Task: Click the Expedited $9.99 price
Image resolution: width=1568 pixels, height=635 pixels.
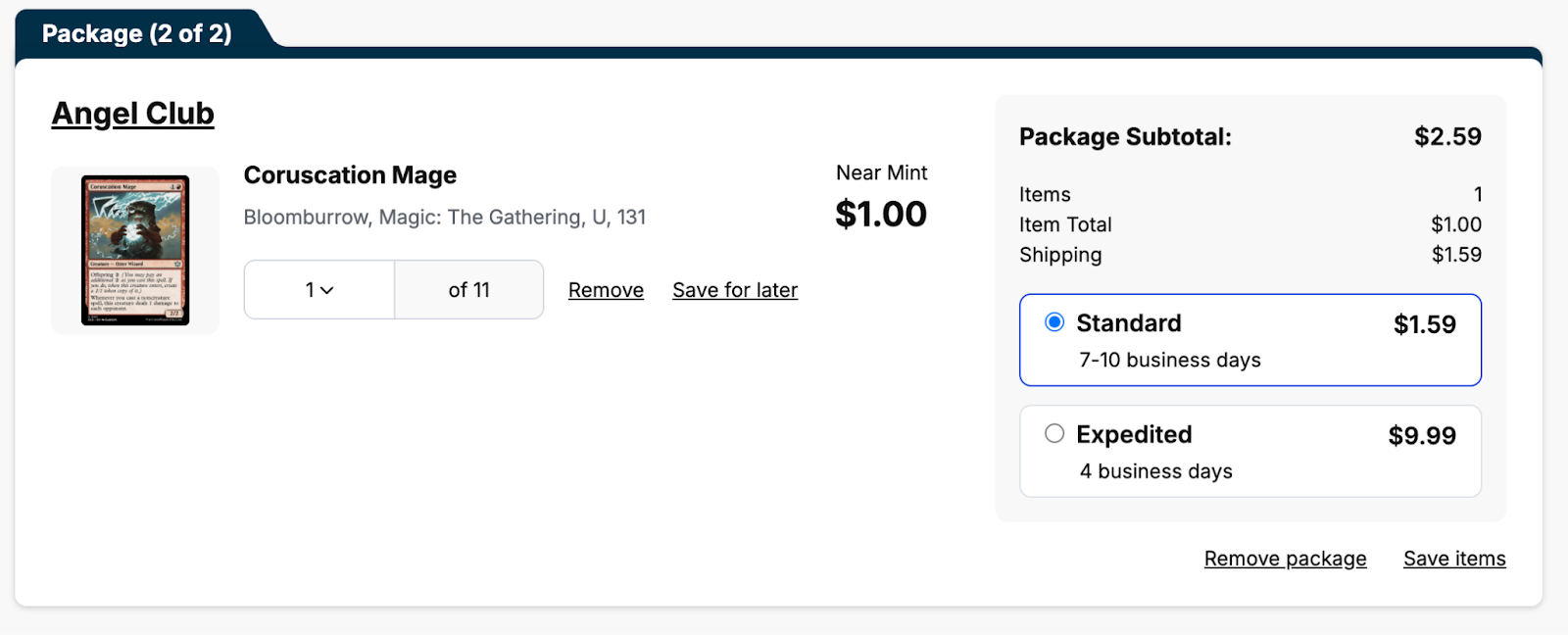Action: point(1422,435)
